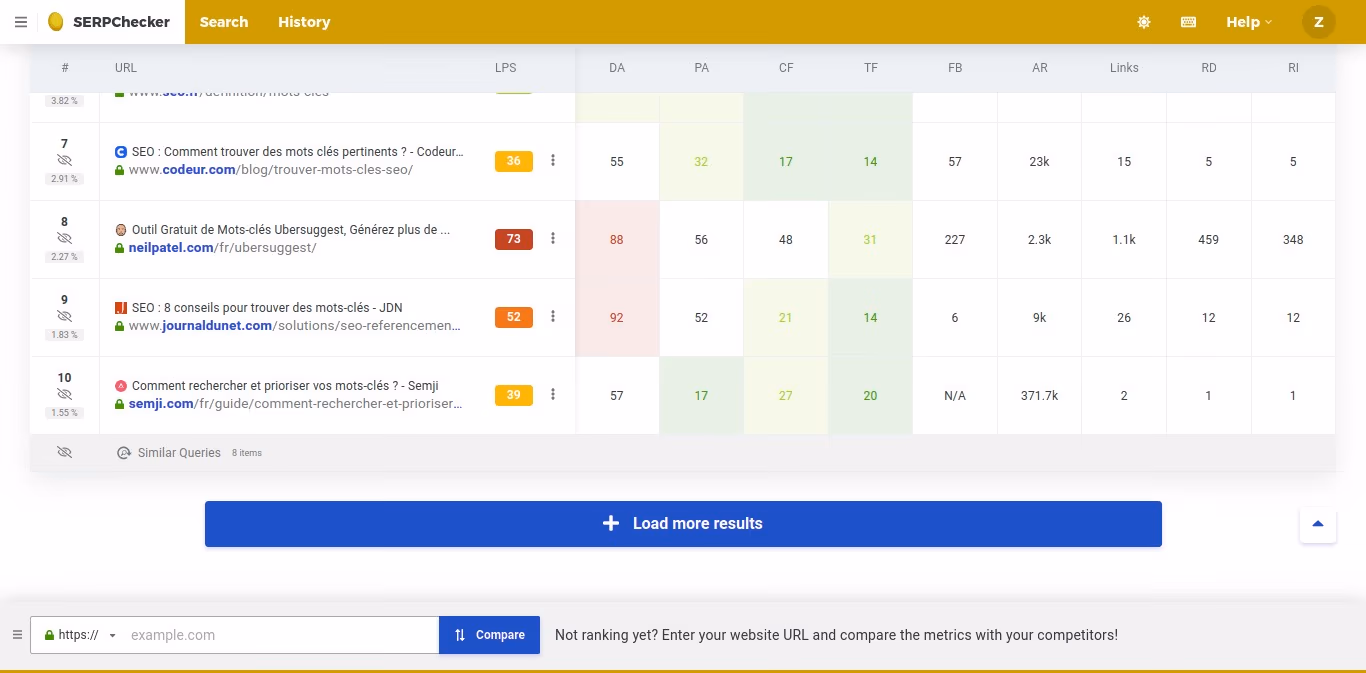The image size is (1366, 673).
Task: Click the 1.55 % CTR badge in row 10
Action: [x=65, y=412]
